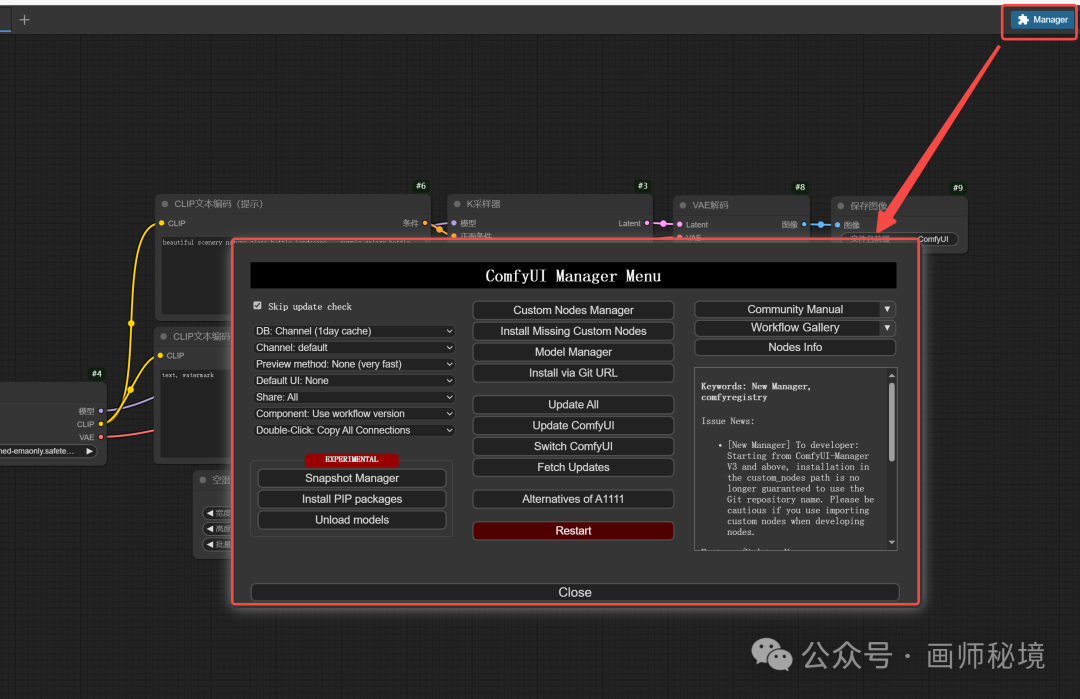The width and height of the screenshot is (1080, 699).
Task: Click collapse dot on CLIP文本编码 (提示) node
Action: click(x=165, y=204)
